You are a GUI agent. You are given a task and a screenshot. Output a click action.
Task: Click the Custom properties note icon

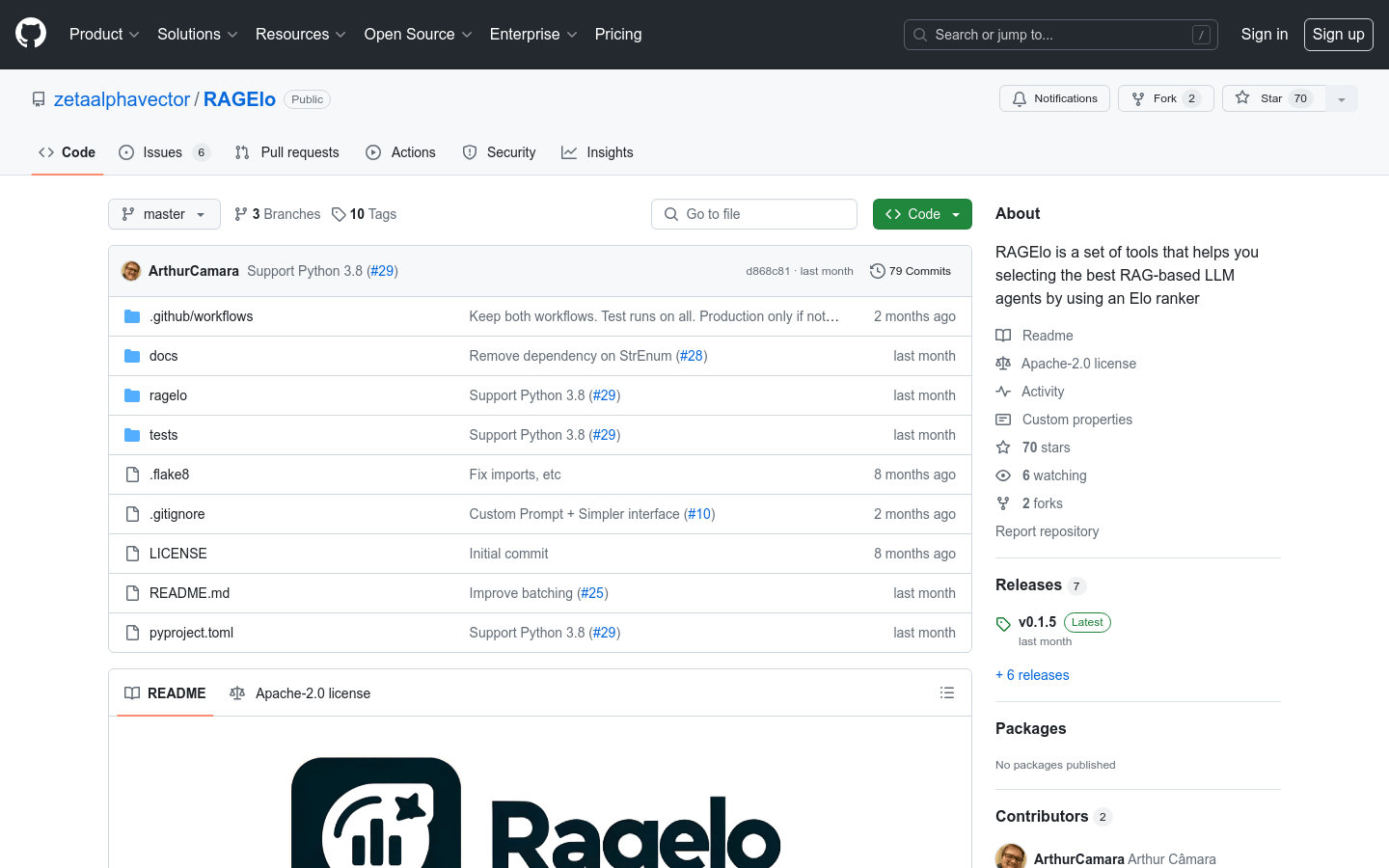[1003, 420]
